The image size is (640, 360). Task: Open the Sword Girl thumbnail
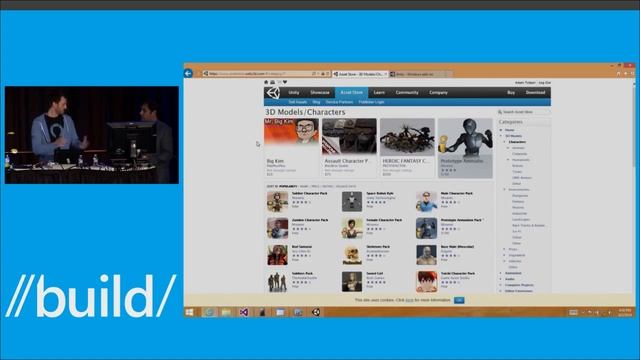pos(352,282)
